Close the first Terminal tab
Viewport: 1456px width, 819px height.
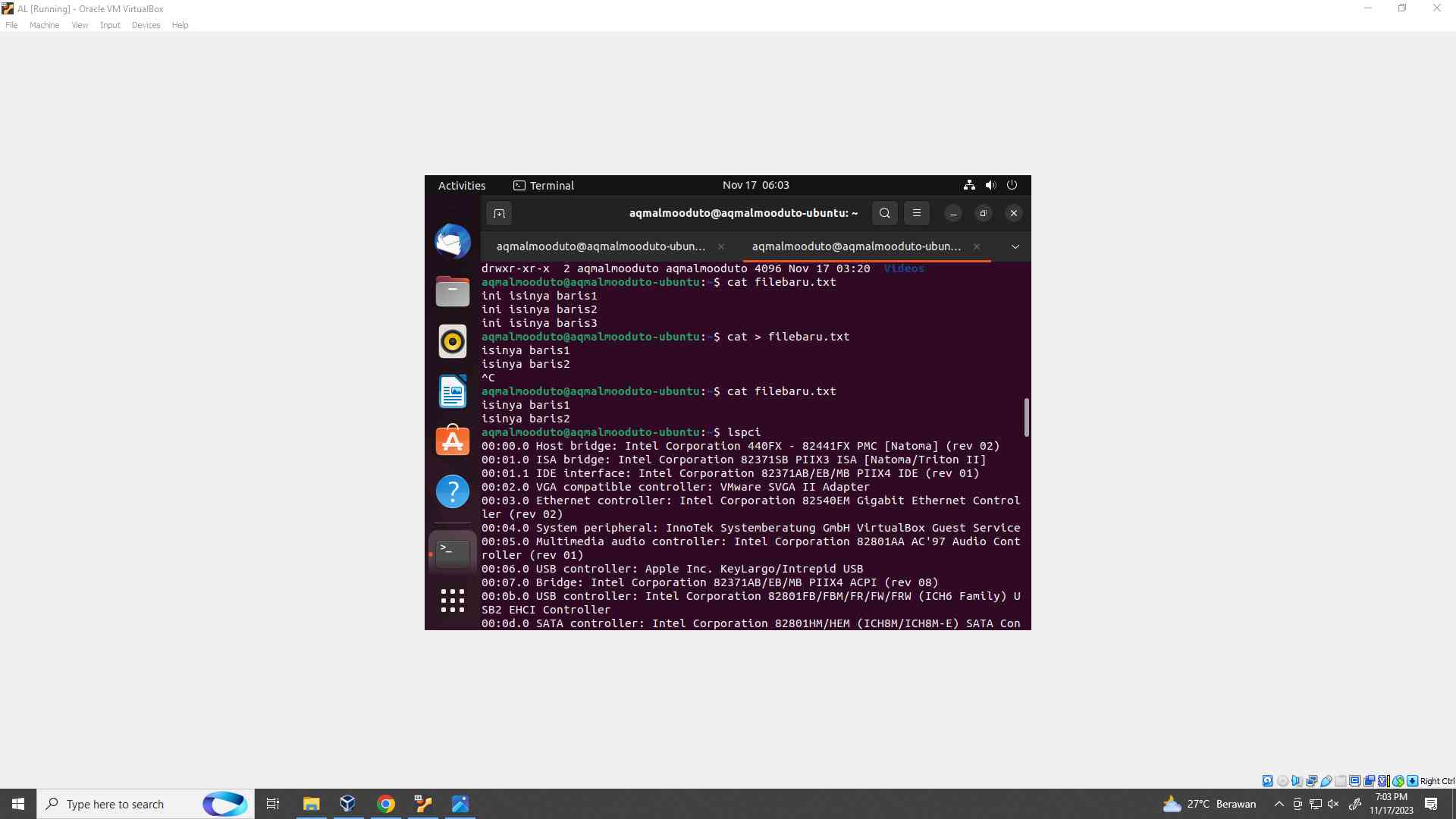pos(721,246)
